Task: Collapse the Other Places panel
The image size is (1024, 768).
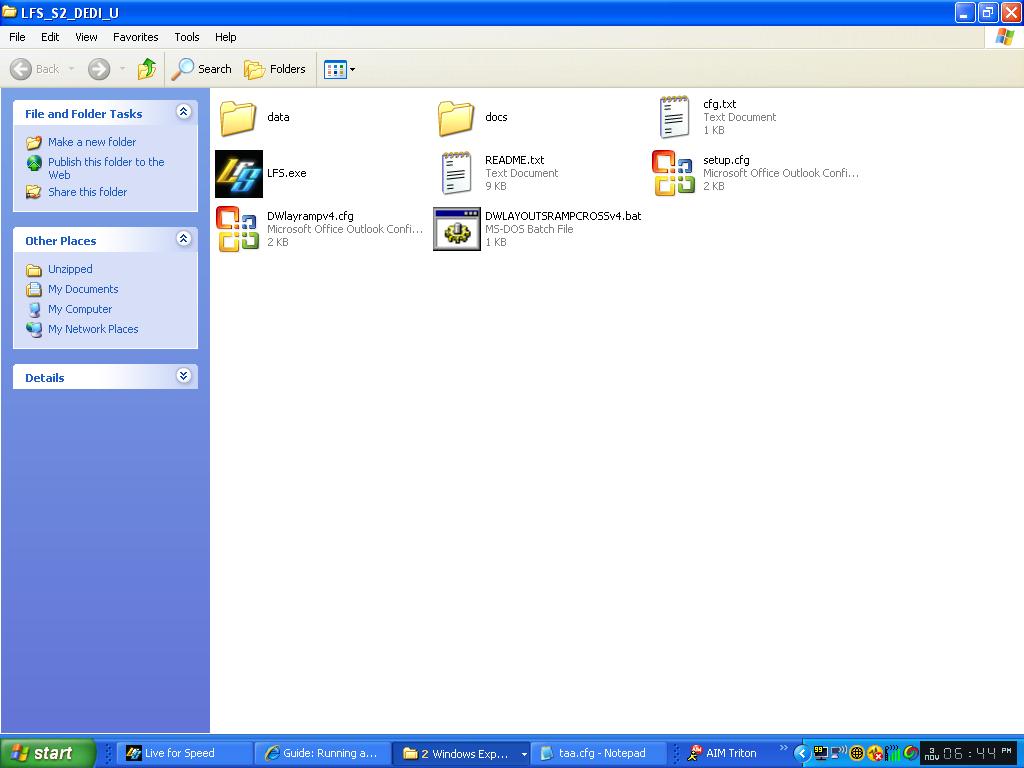Action: click(x=184, y=238)
